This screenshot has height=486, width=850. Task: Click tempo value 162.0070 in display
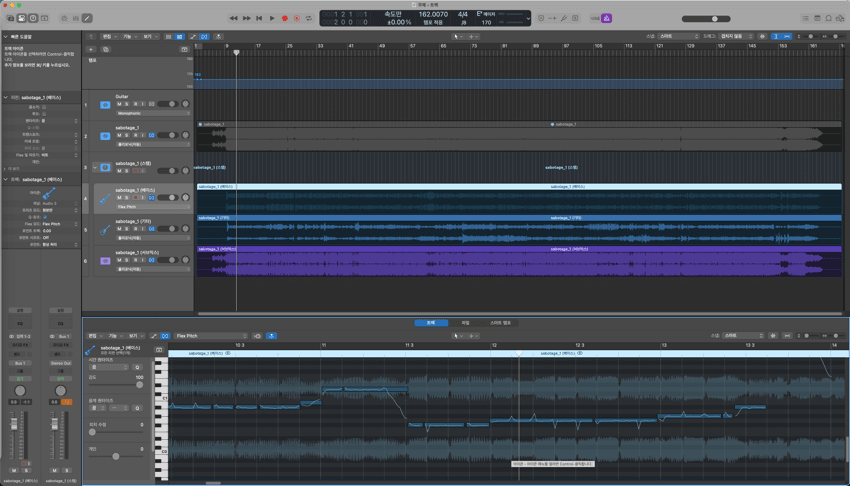pos(433,14)
